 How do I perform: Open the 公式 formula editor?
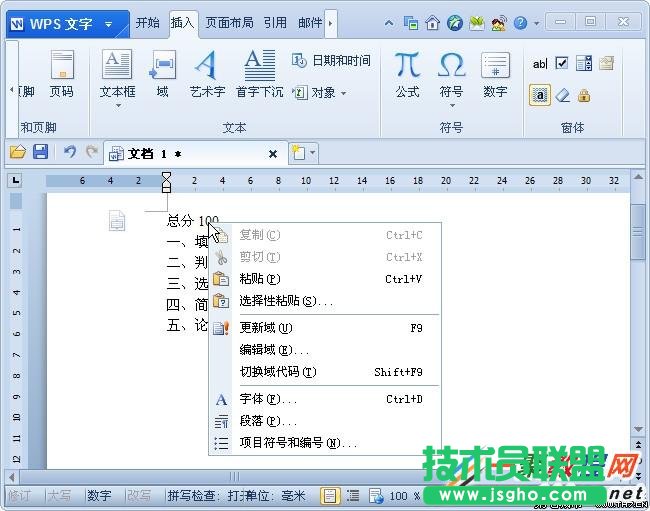coord(407,75)
